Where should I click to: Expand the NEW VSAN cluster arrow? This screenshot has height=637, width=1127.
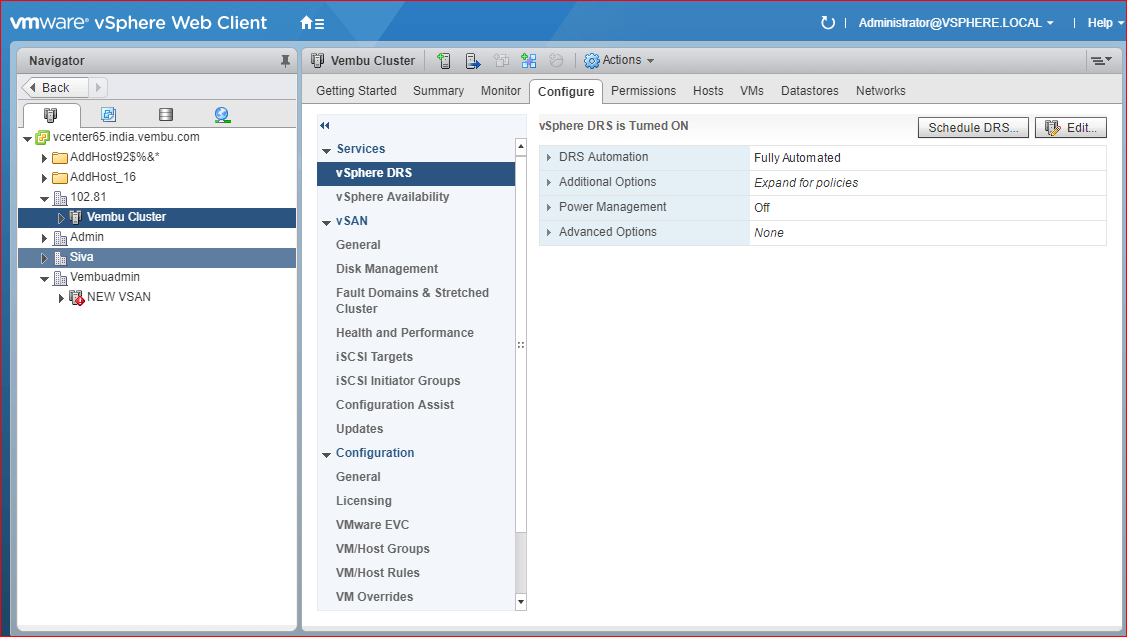pyautogui.click(x=61, y=298)
